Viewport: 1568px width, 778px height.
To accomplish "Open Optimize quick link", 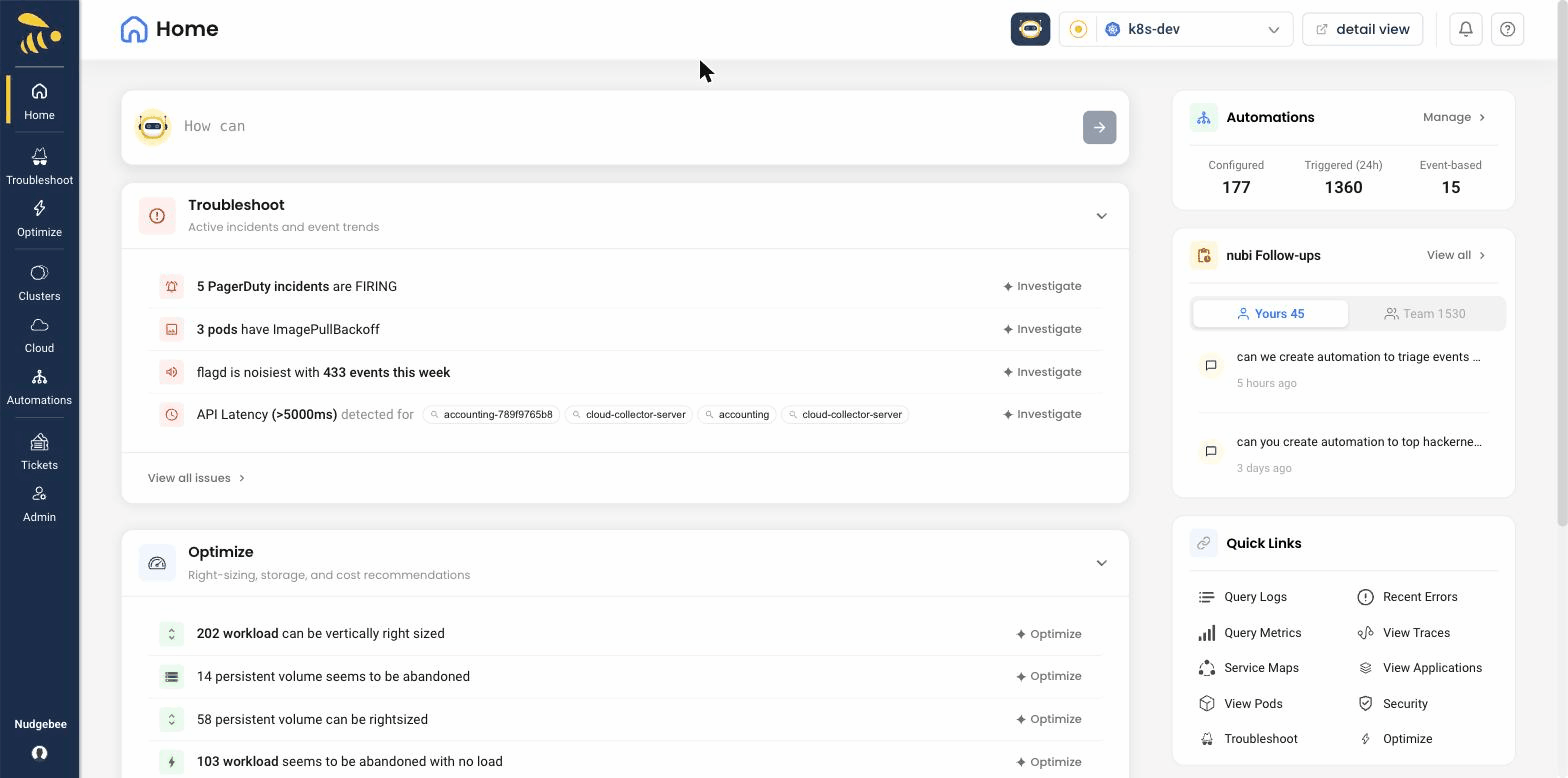I will click(1394, 739).
